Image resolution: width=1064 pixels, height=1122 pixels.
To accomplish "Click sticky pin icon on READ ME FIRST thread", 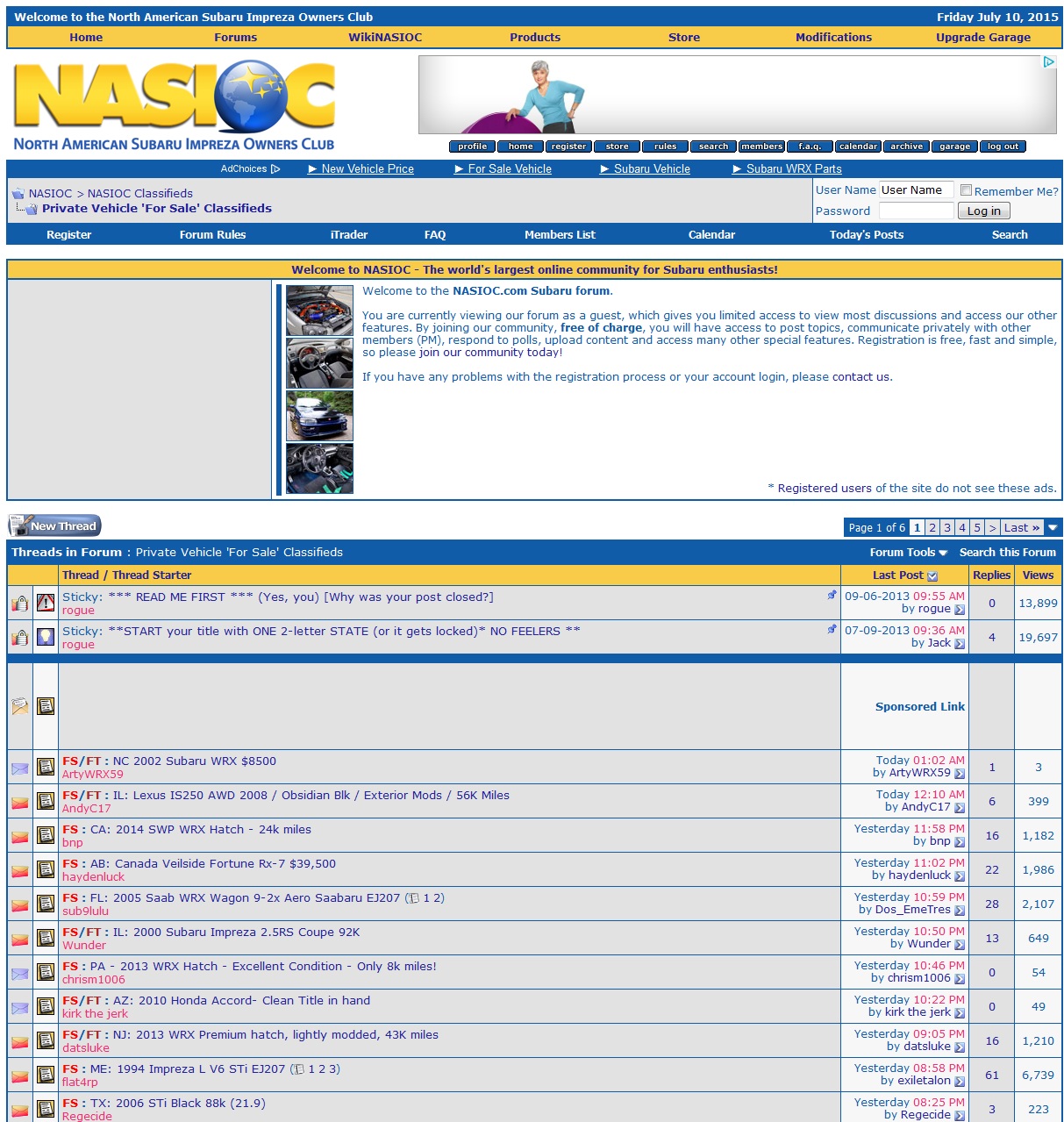I will tap(832, 595).
